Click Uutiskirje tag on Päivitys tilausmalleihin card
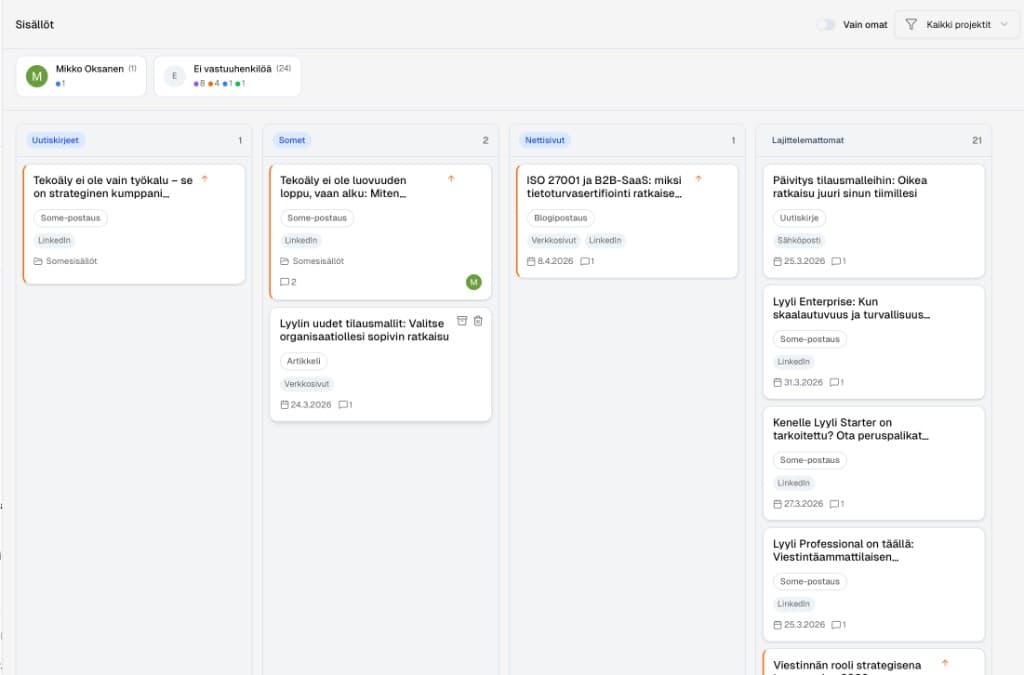Screen dimensions: 1024x675 pos(799,218)
